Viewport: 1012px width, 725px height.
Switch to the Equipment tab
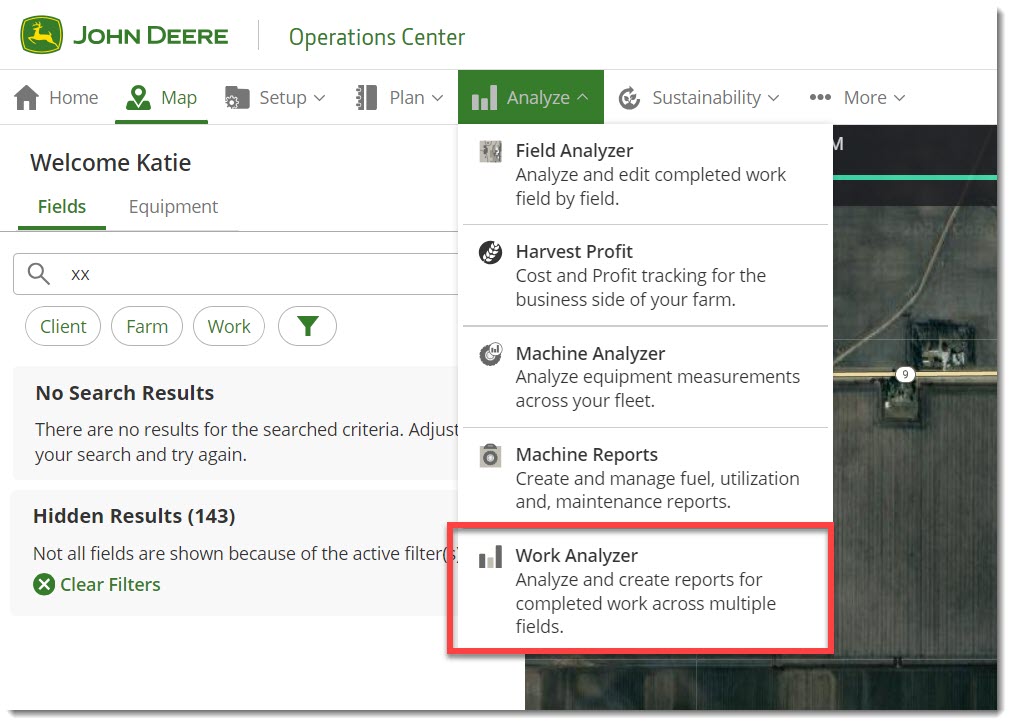[x=173, y=207]
